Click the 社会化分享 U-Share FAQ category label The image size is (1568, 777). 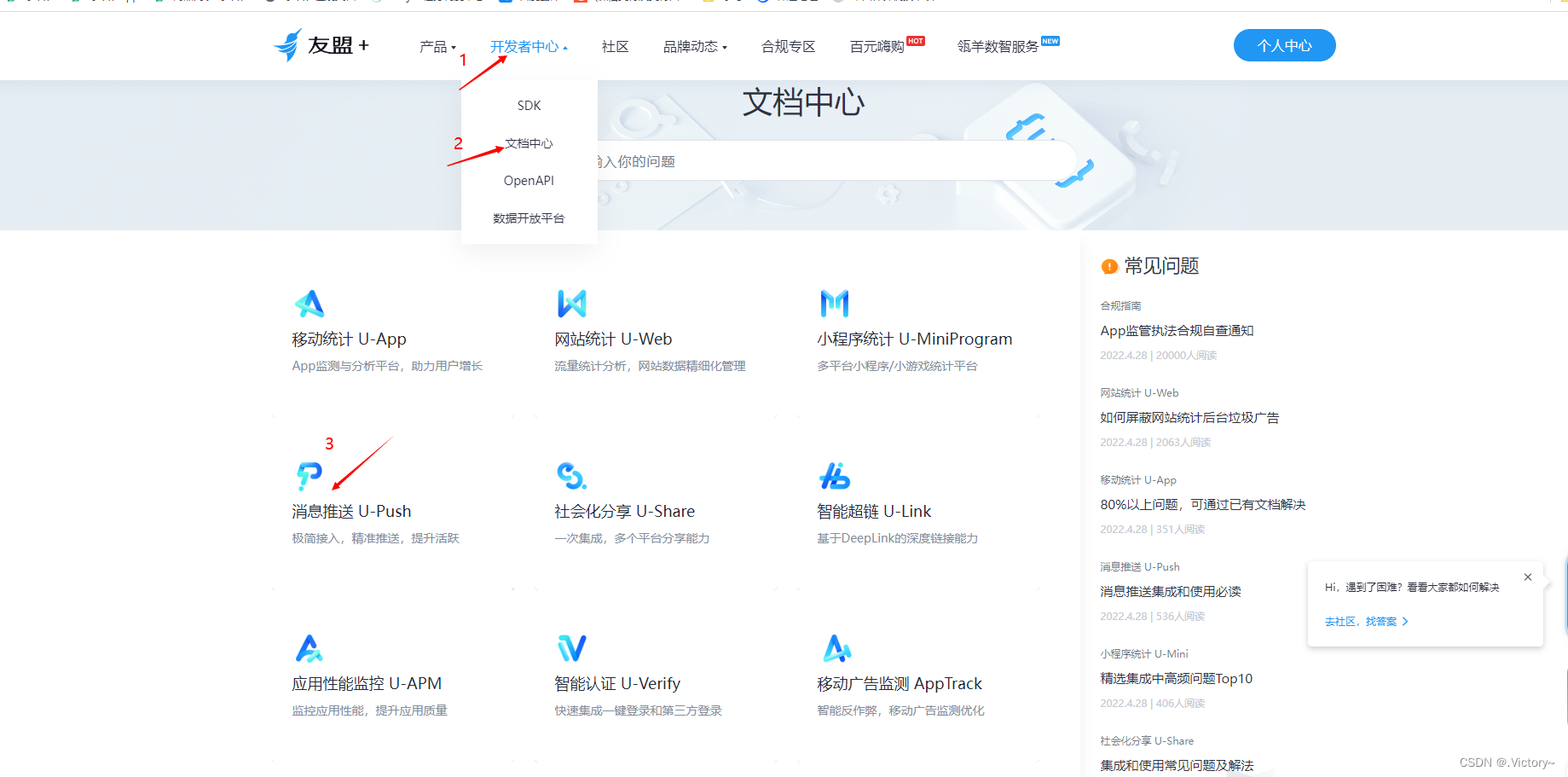(x=1147, y=741)
